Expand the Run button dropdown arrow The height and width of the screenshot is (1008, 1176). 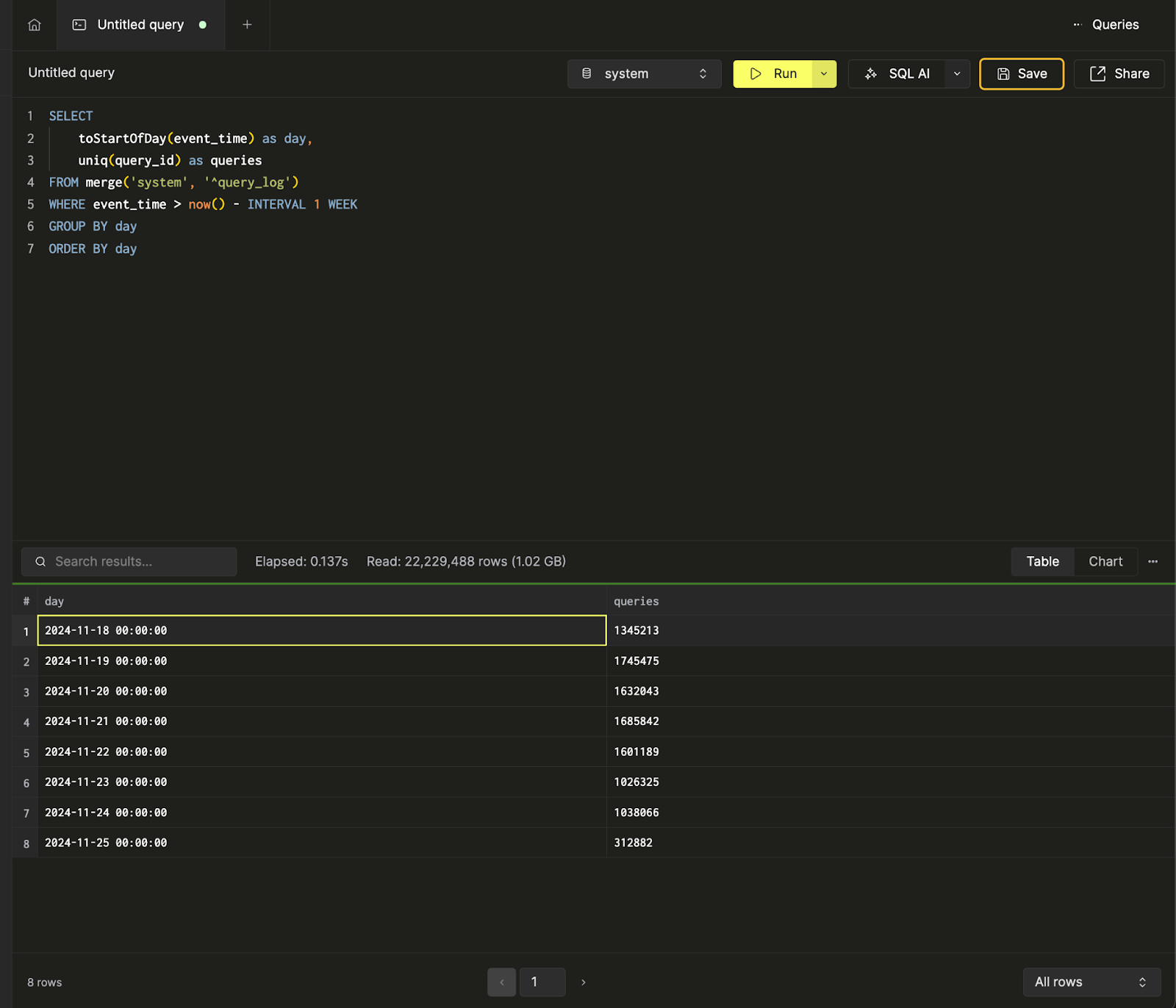click(823, 73)
